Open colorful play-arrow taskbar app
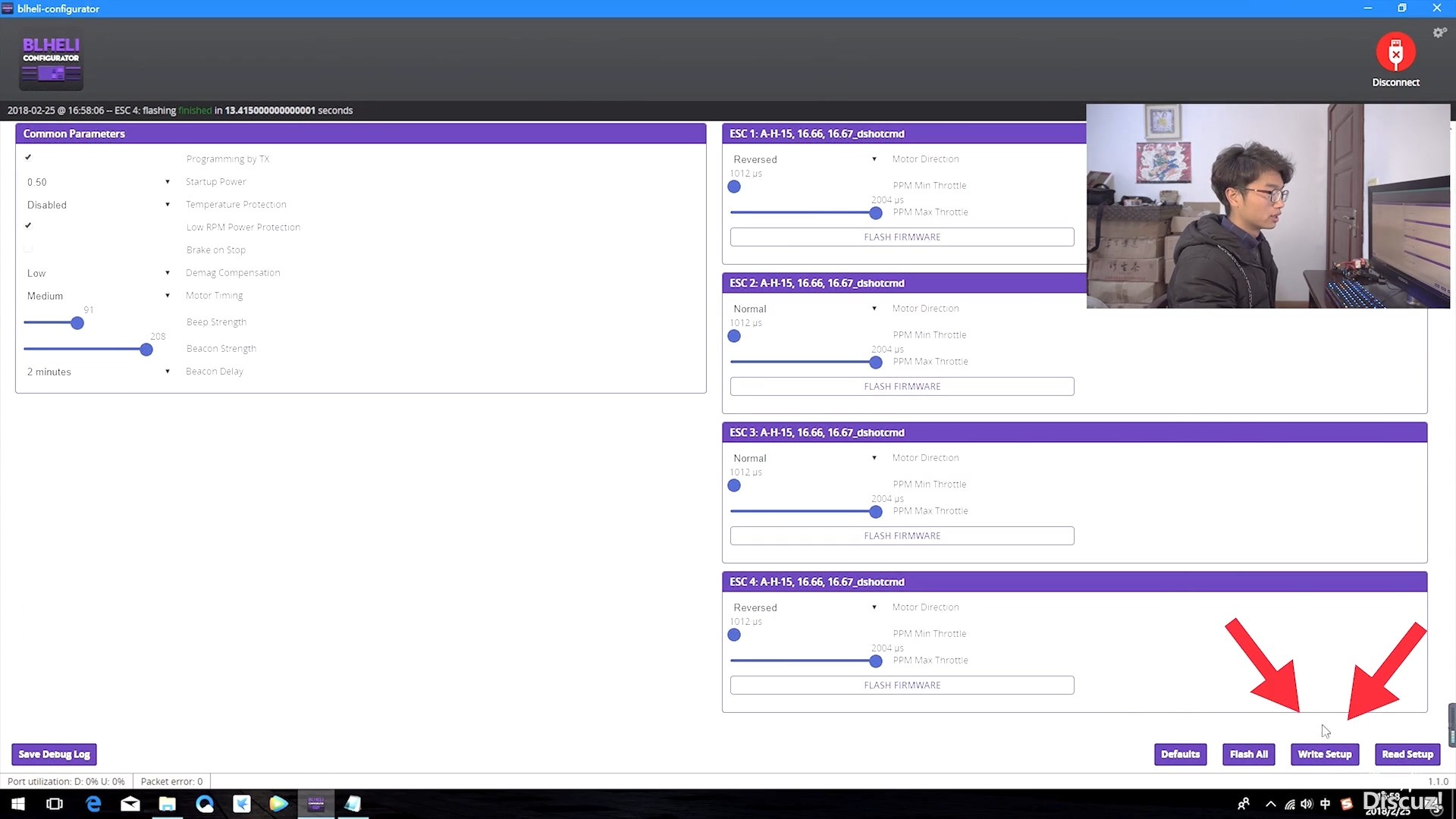The width and height of the screenshot is (1456, 819). pos(279,804)
